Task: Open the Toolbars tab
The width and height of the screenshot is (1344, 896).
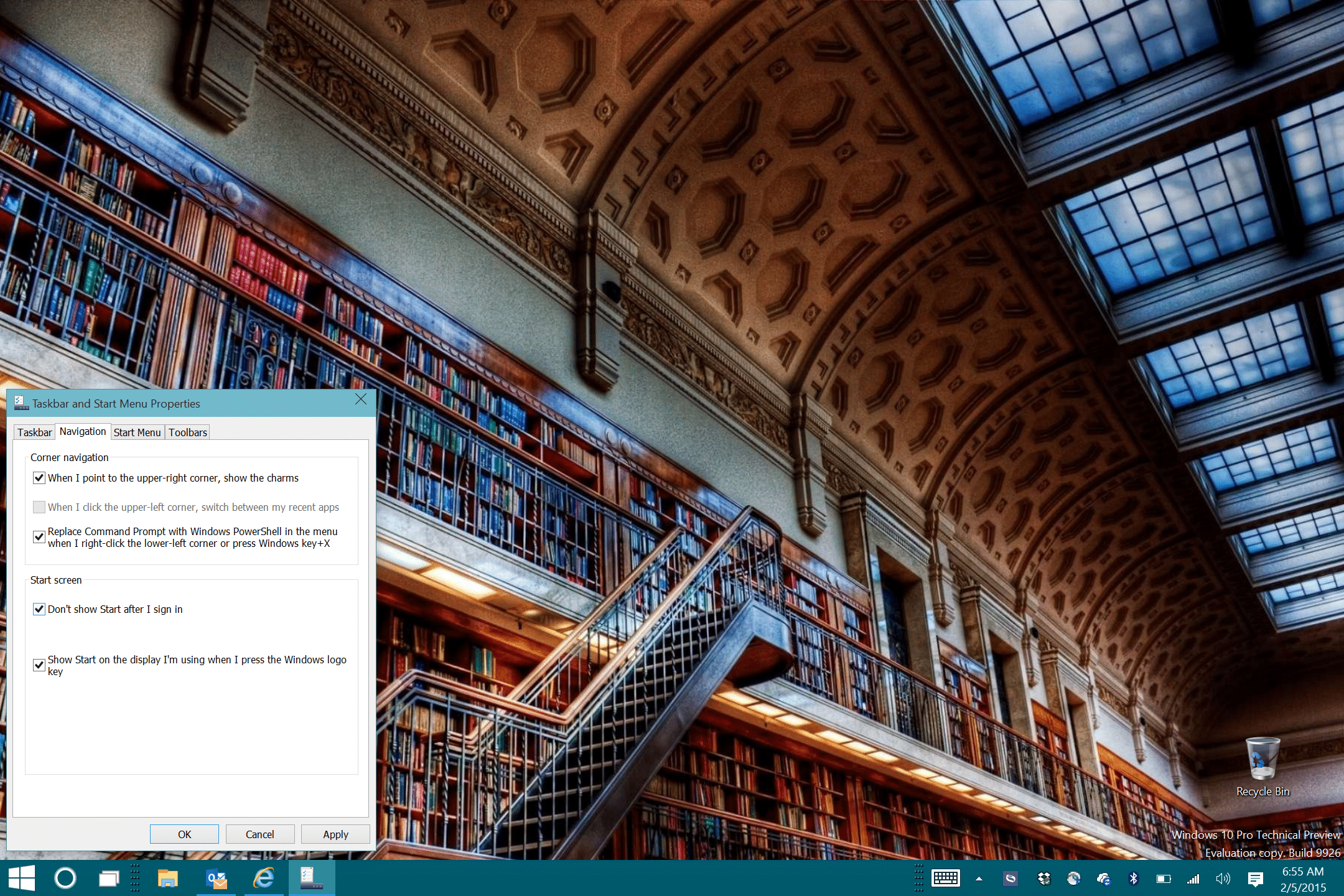Action: [187, 432]
